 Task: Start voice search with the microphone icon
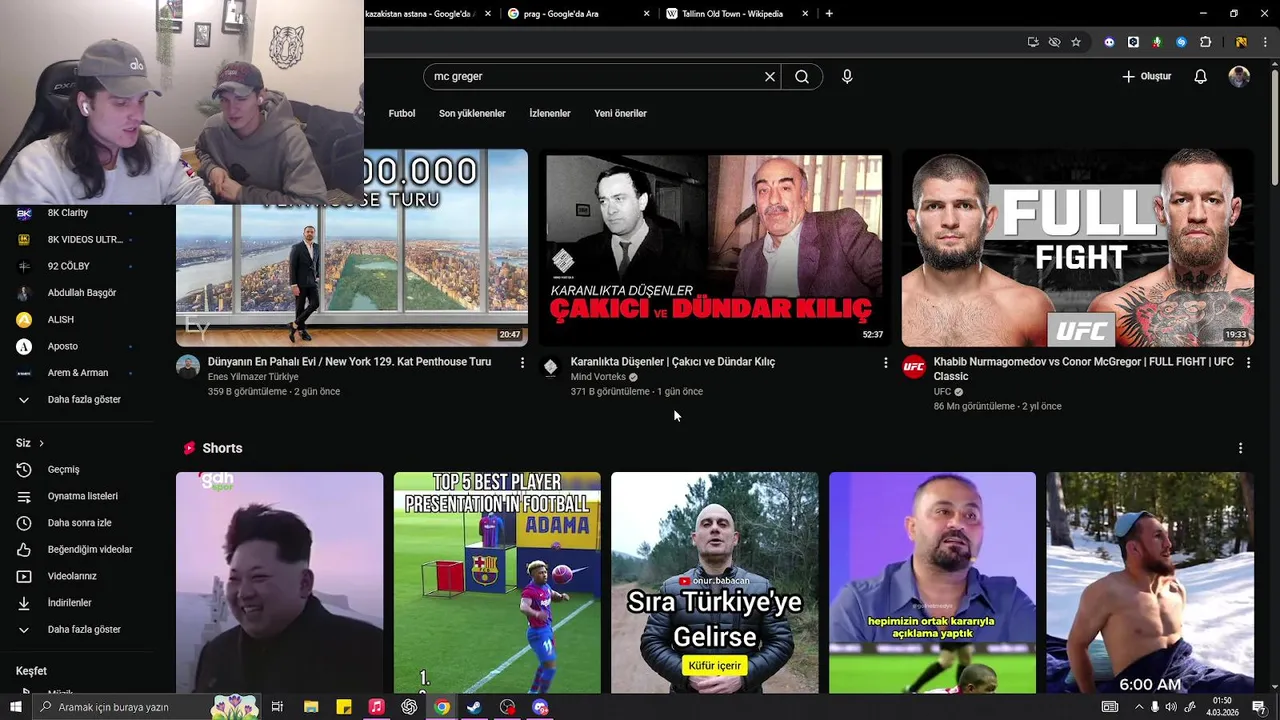point(847,77)
